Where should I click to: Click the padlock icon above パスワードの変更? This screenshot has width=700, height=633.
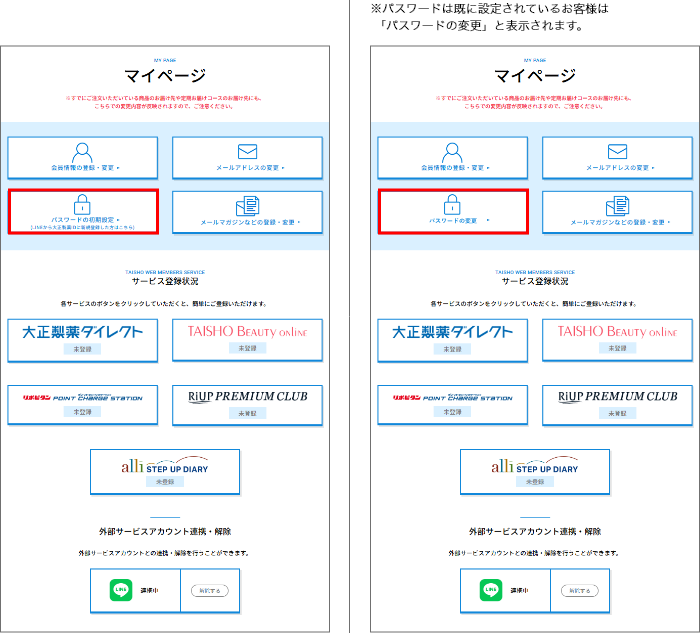pyautogui.click(x=452, y=204)
